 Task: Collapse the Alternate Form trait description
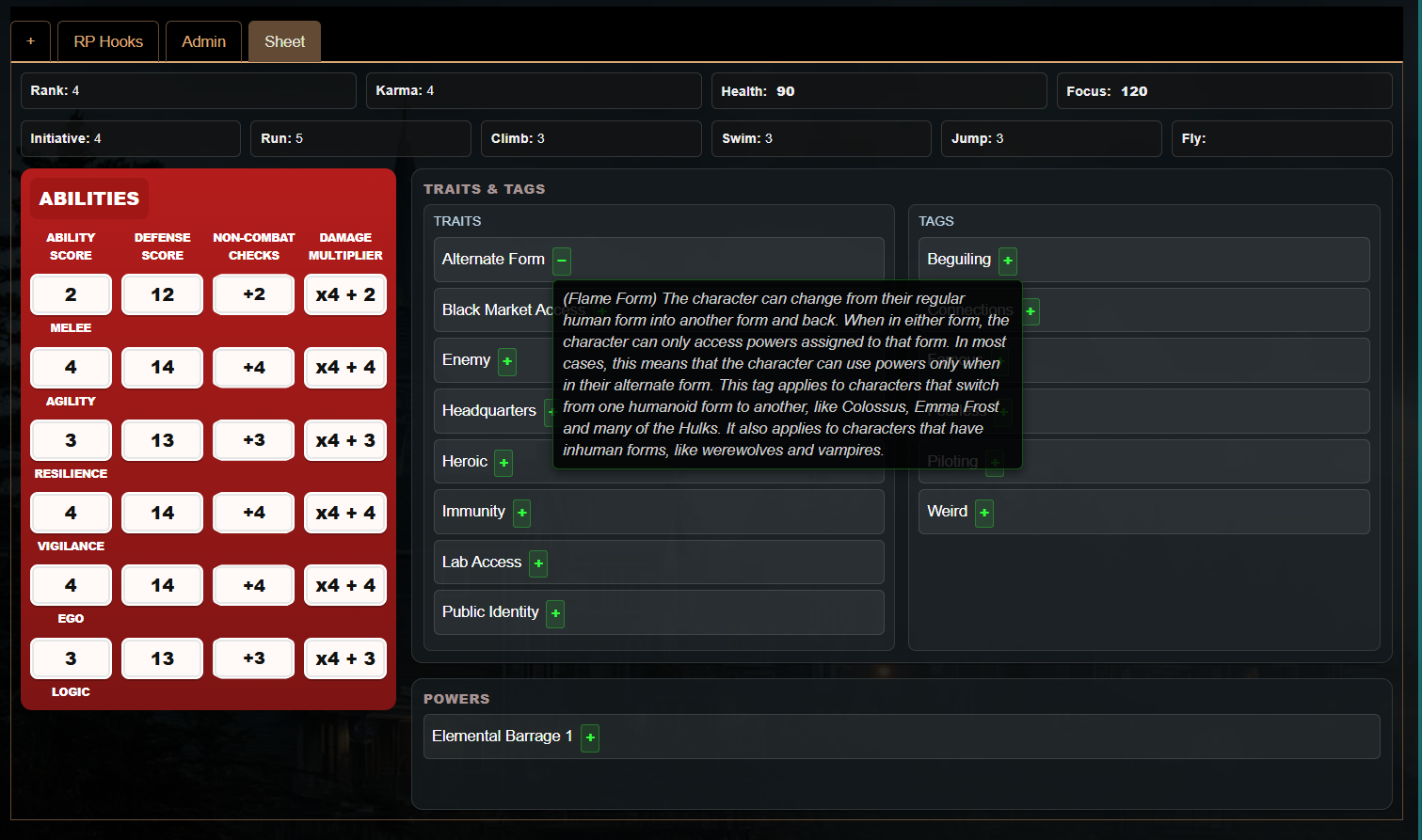pyautogui.click(x=562, y=261)
